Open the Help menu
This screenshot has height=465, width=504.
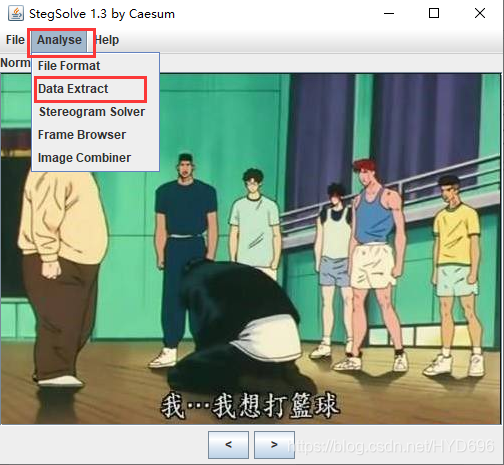pyautogui.click(x=107, y=40)
